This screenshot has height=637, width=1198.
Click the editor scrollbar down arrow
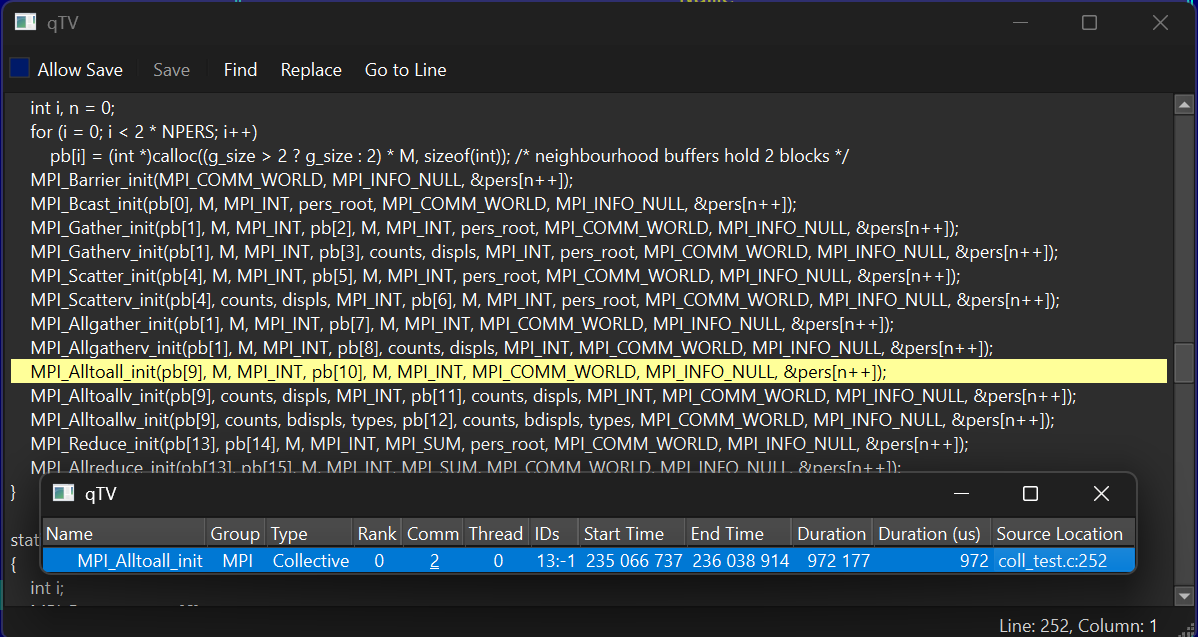pyautogui.click(x=1184, y=596)
